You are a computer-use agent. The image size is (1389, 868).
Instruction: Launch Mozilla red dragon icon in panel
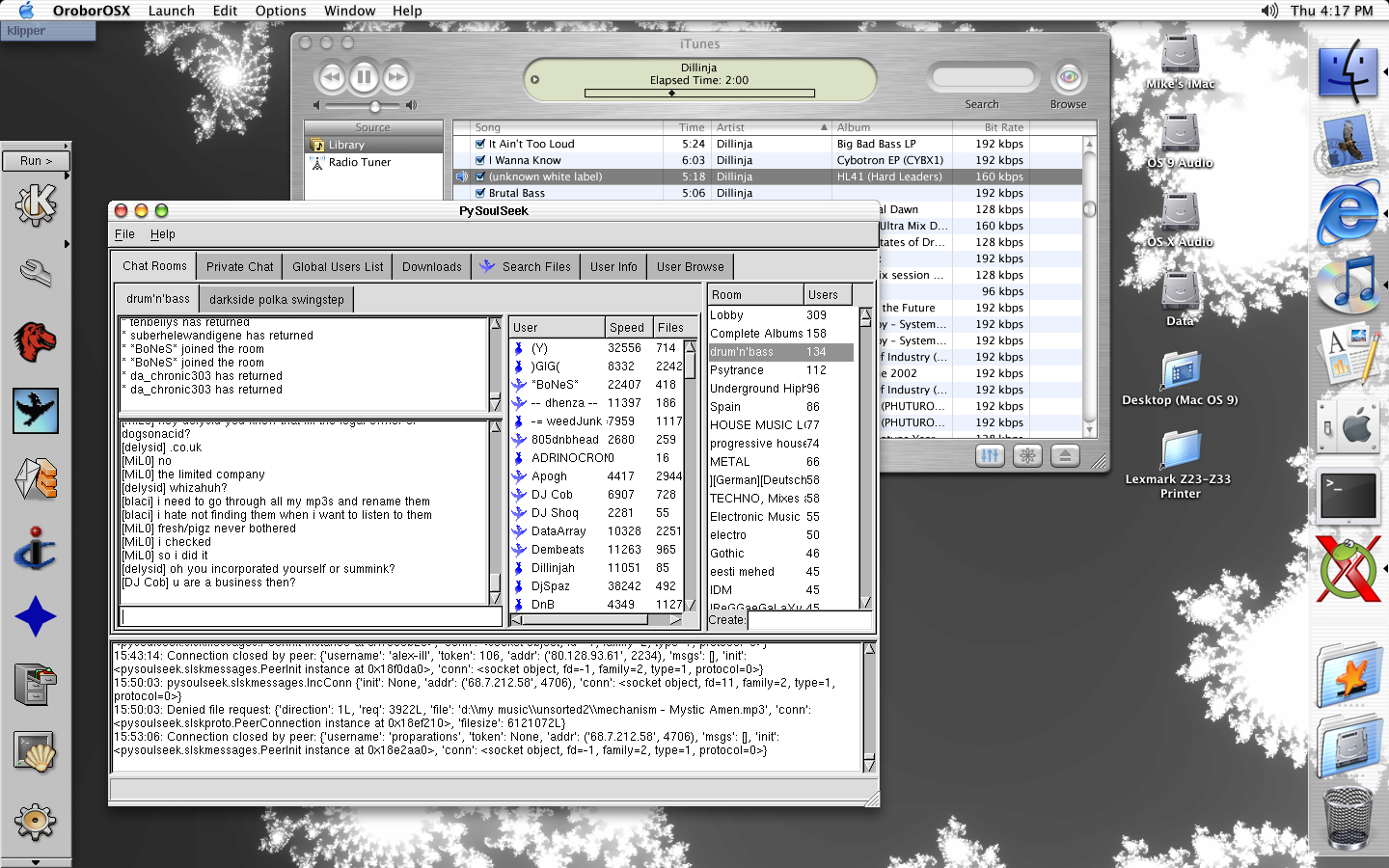point(36,341)
